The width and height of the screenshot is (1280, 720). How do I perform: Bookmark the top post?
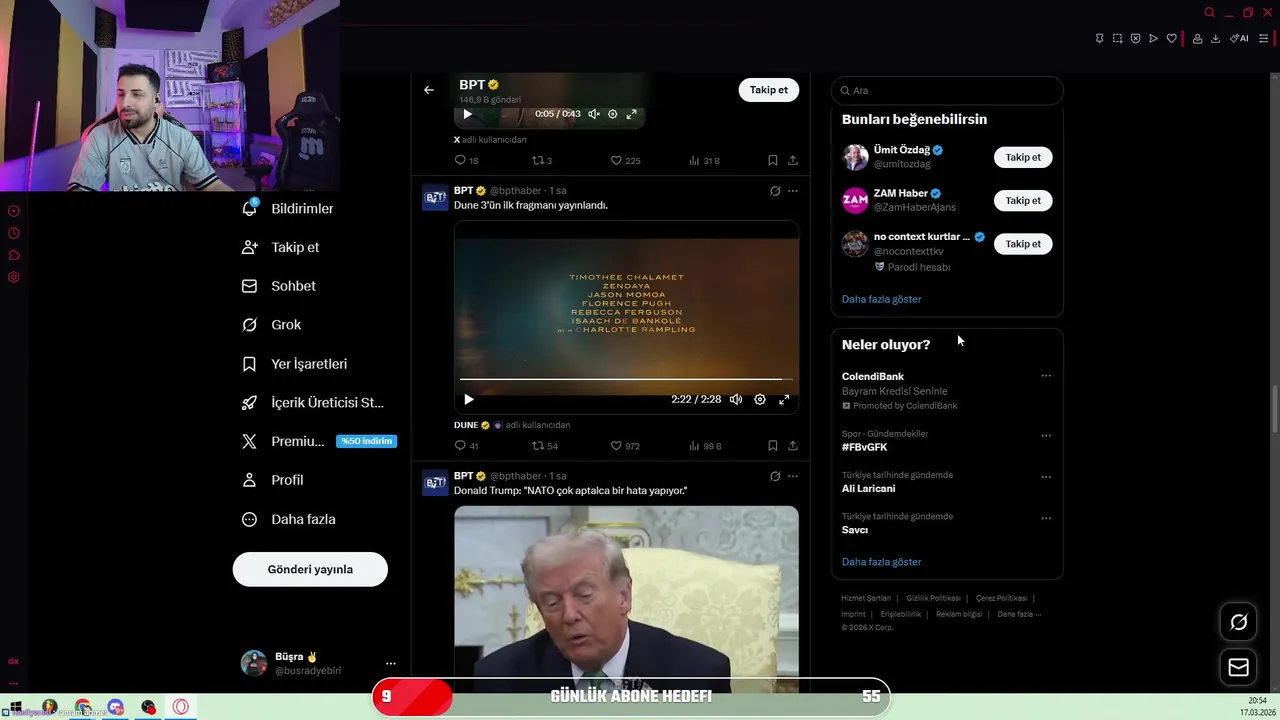773,160
